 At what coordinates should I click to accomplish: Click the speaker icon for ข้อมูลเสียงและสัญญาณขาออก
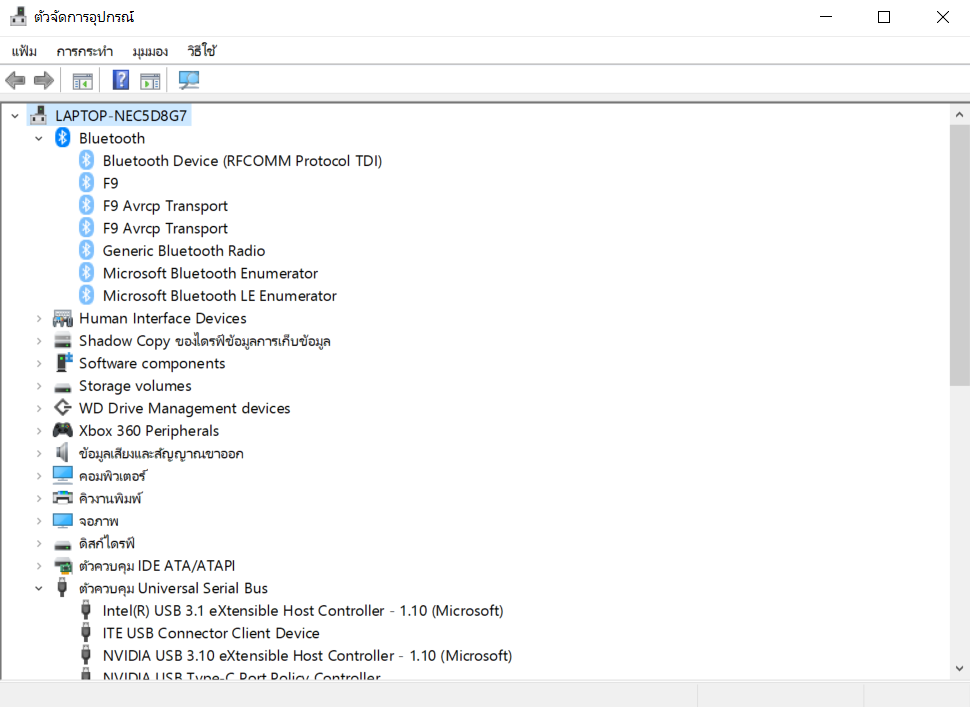click(62, 453)
